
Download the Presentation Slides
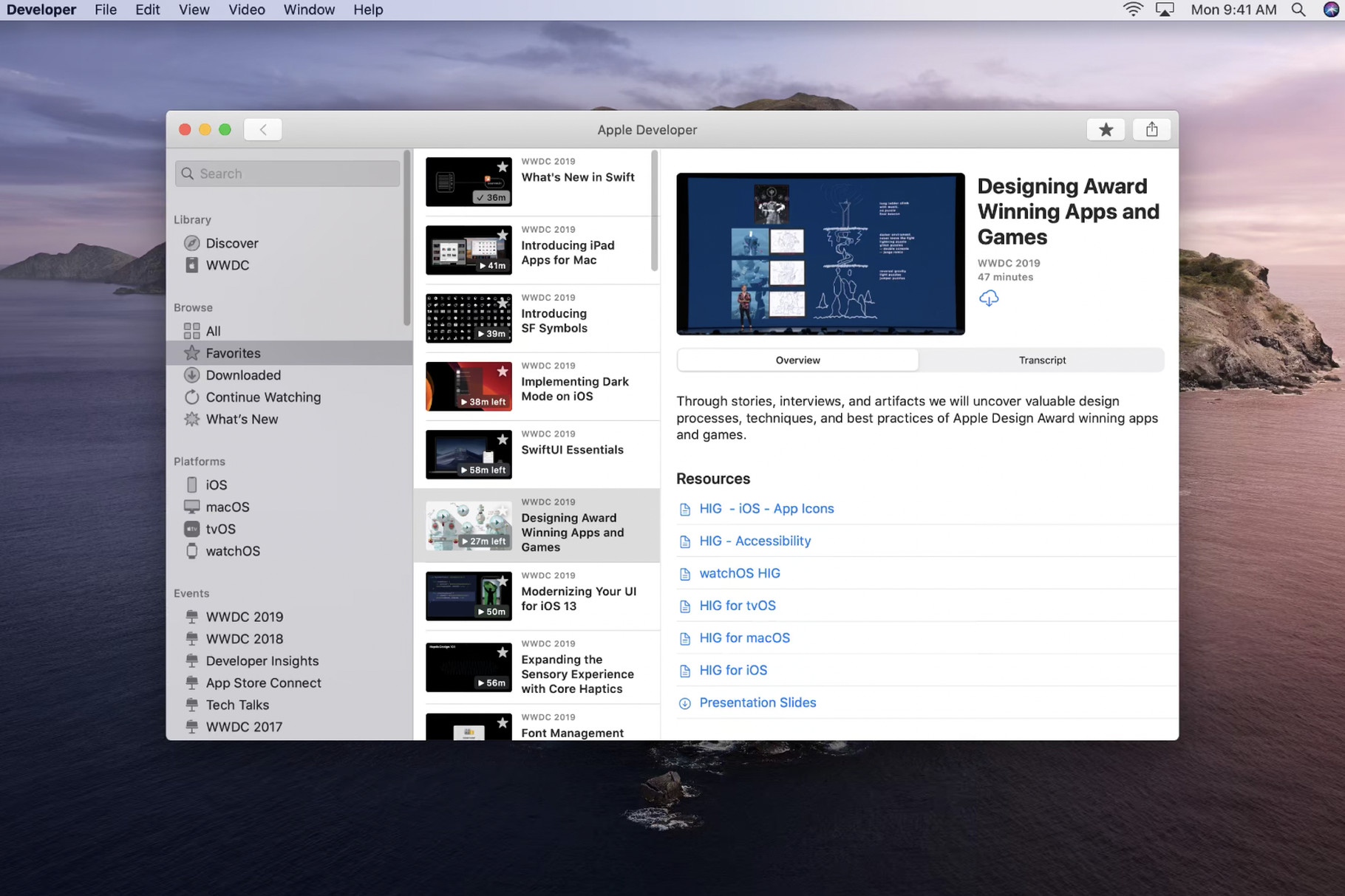tap(757, 702)
